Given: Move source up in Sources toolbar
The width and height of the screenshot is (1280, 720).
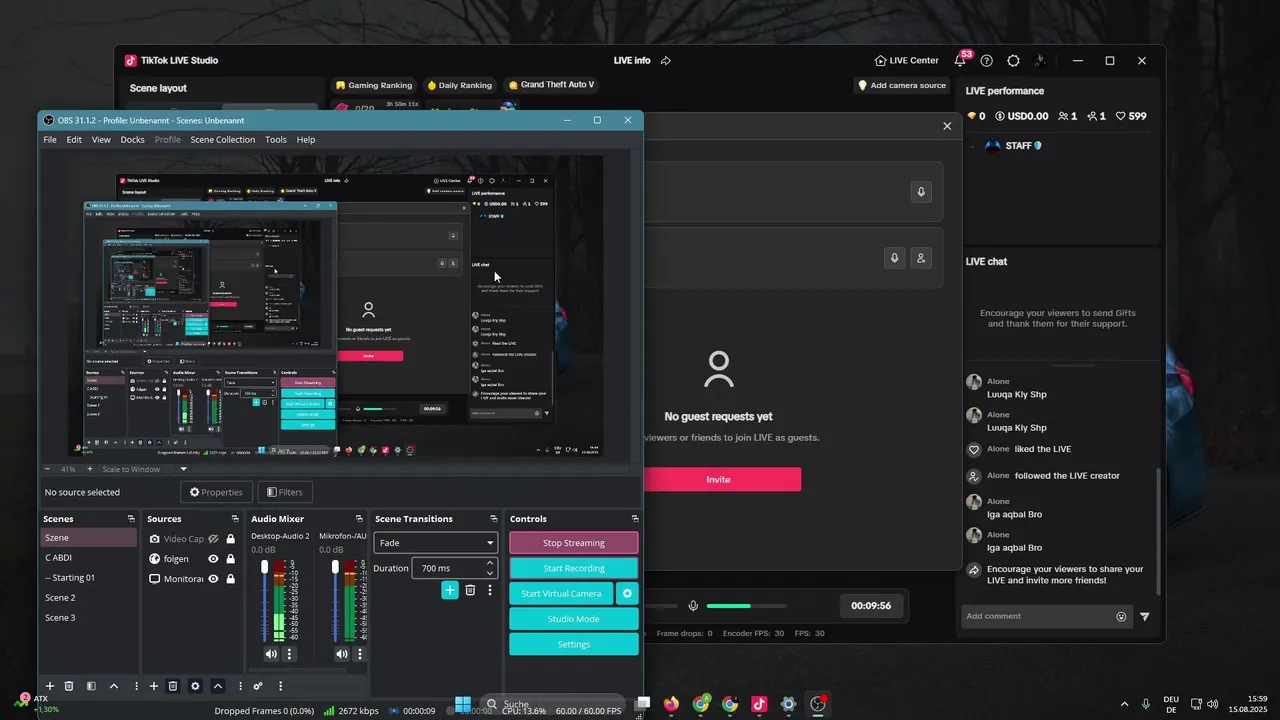Looking at the screenshot, I should coord(217,686).
